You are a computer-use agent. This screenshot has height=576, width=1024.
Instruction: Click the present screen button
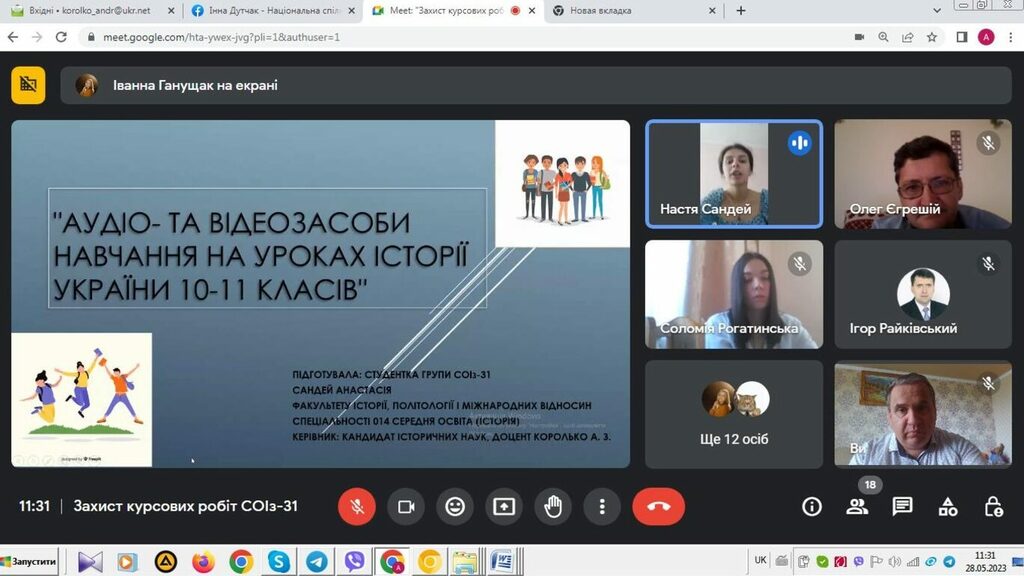coord(504,507)
